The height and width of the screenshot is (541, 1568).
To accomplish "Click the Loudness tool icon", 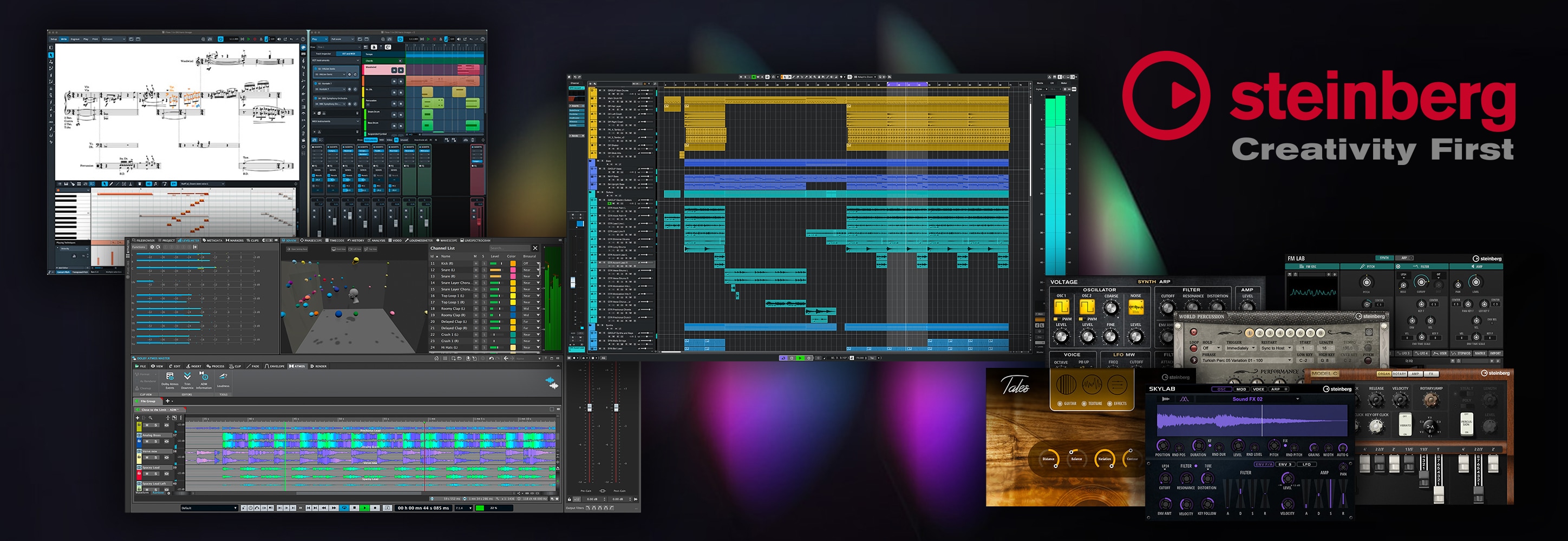I will click(224, 377).
